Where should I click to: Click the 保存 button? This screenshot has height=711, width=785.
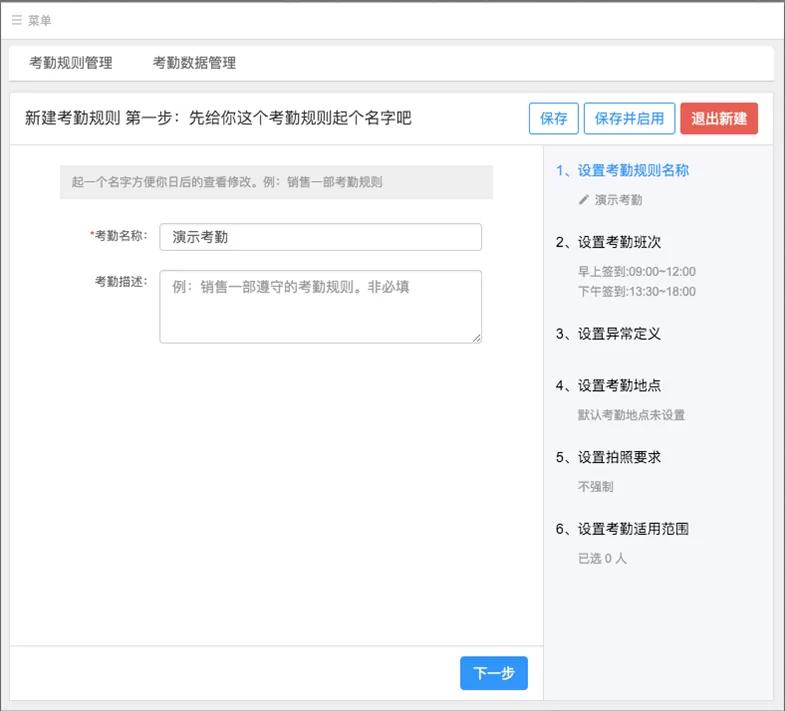pyautogui.click(x=554, y=119)
